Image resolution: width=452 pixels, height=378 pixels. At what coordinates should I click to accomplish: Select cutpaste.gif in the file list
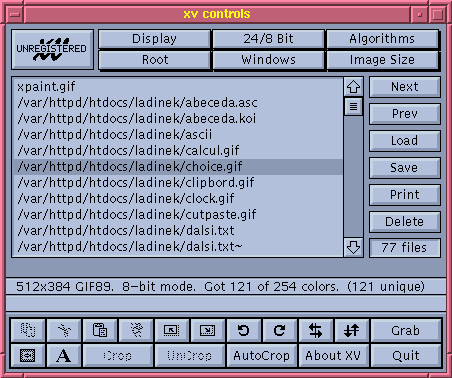(x=178, y=215)
